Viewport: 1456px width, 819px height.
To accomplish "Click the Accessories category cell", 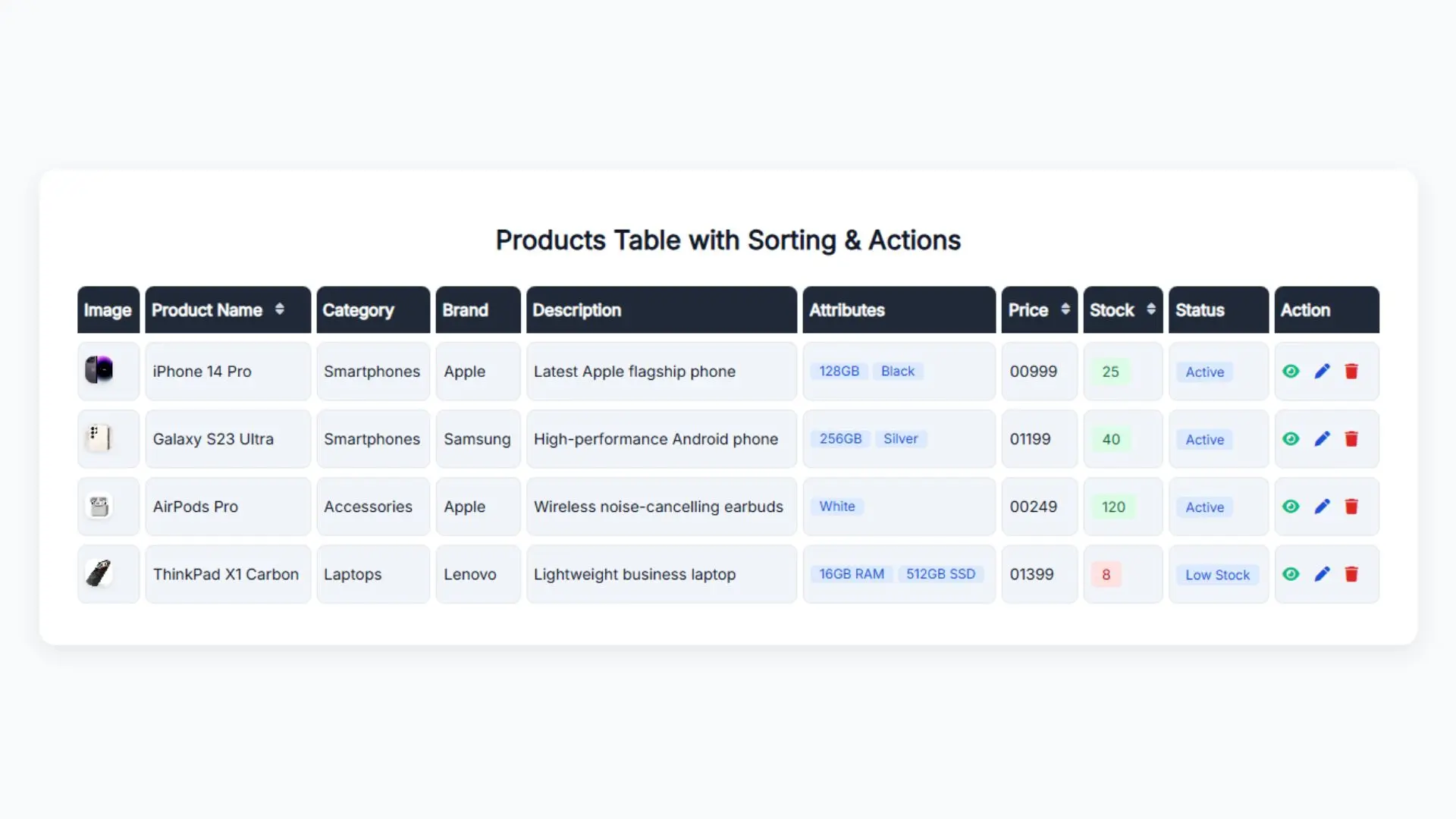I will tap(373, 507).
